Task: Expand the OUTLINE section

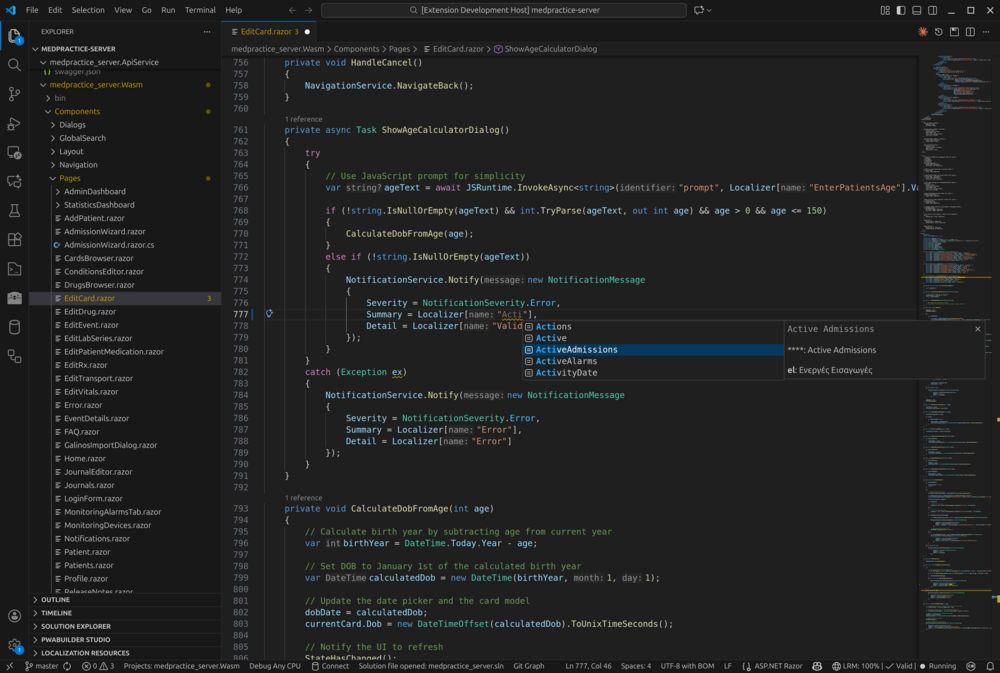Action: (x=56, y=600)
